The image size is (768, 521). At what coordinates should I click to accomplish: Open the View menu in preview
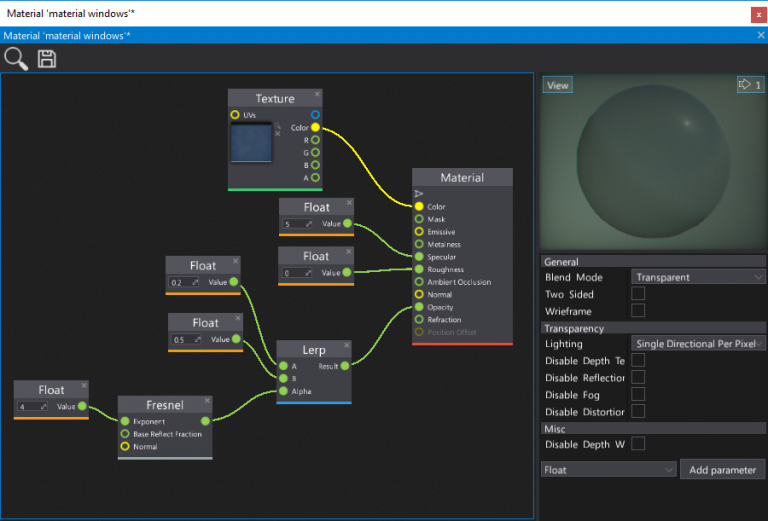[x=558, y=85]
